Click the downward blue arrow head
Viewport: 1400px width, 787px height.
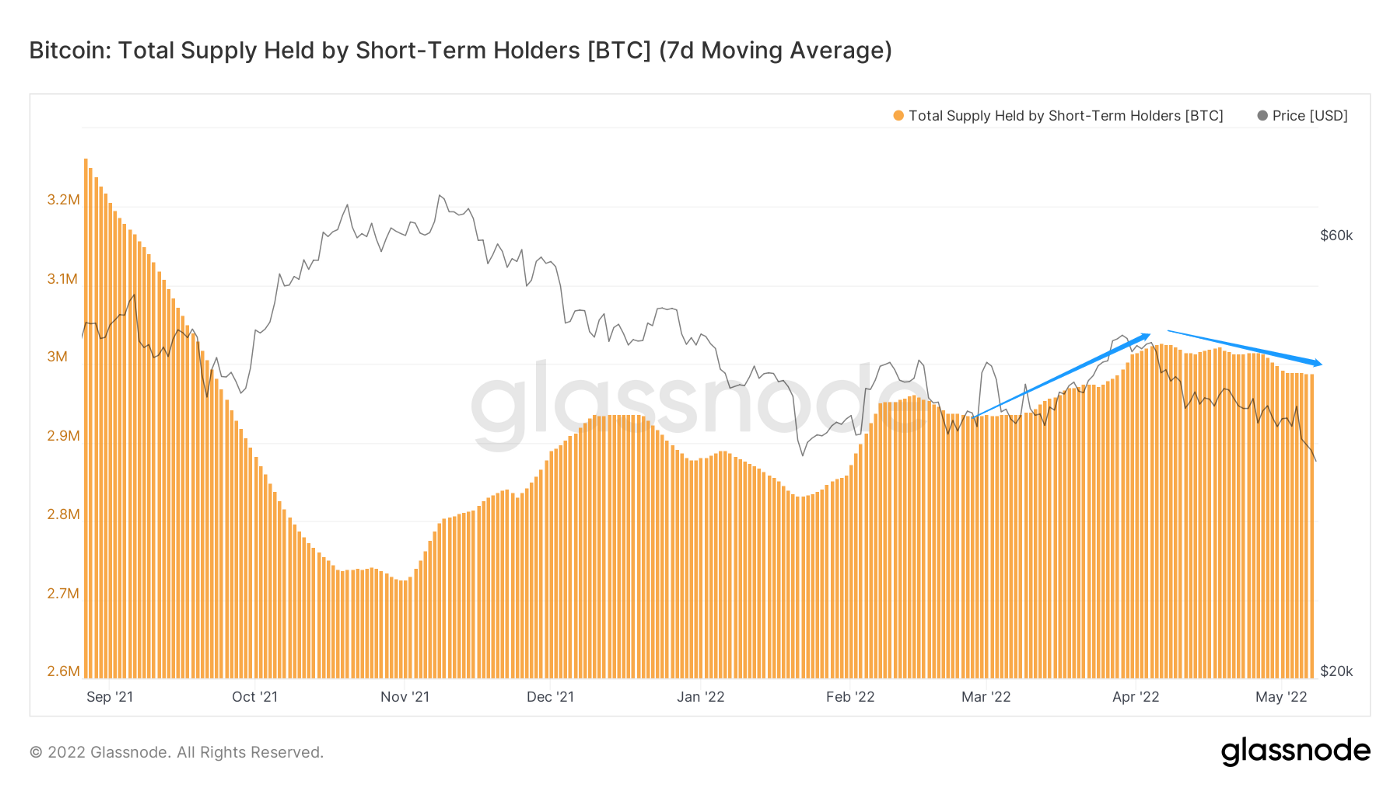tap(1315, 362)
